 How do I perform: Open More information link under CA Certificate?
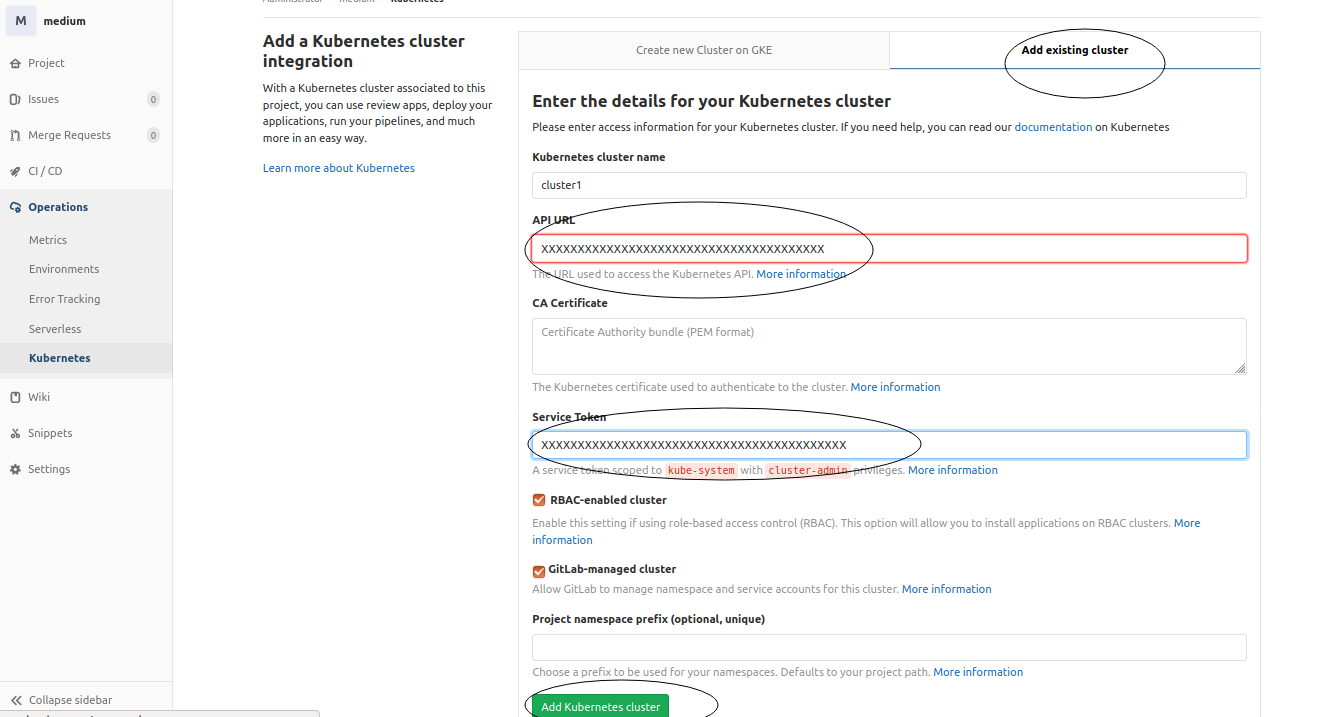(895, 387)
